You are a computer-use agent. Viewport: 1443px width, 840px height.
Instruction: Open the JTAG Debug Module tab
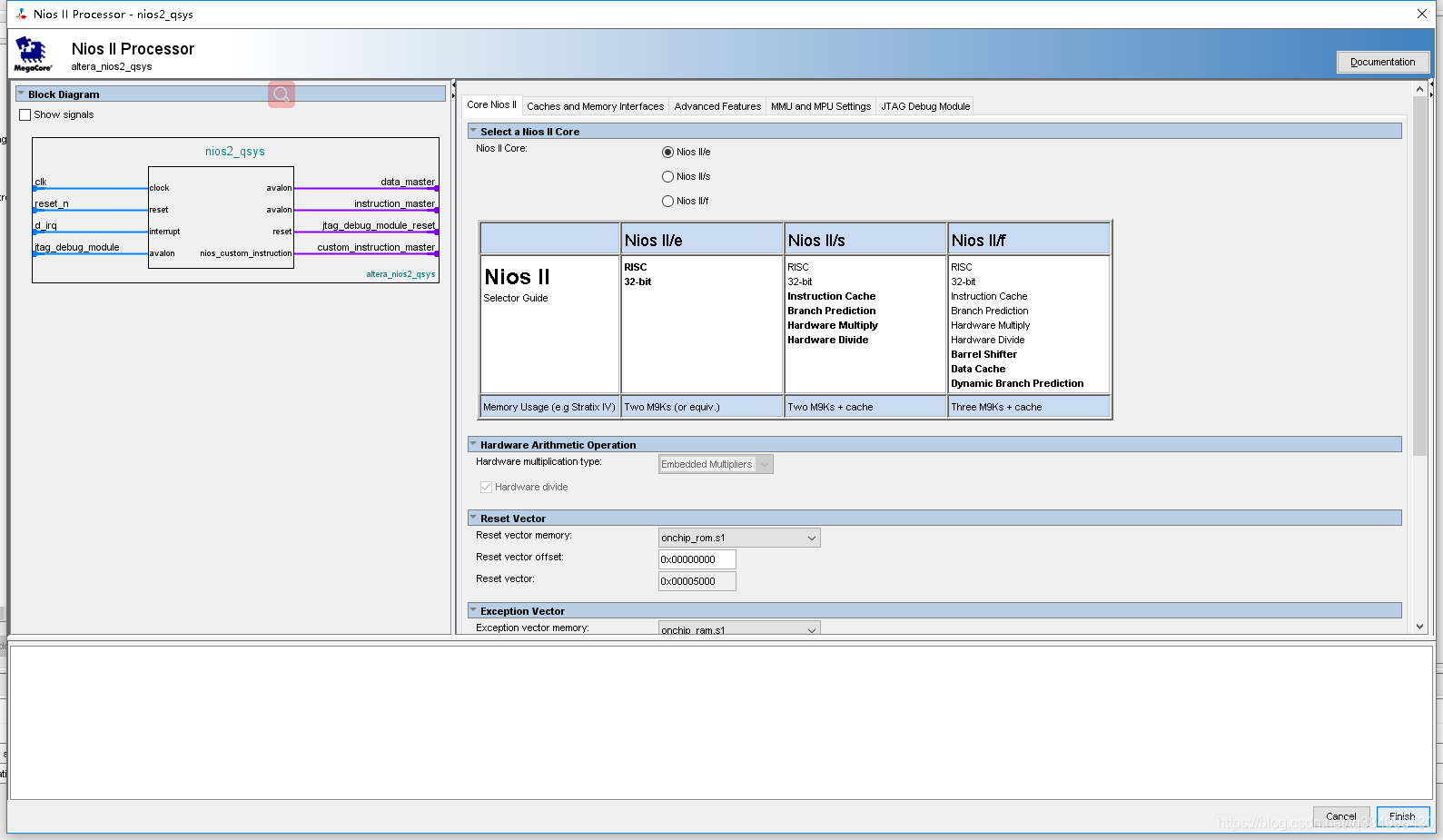925,106
